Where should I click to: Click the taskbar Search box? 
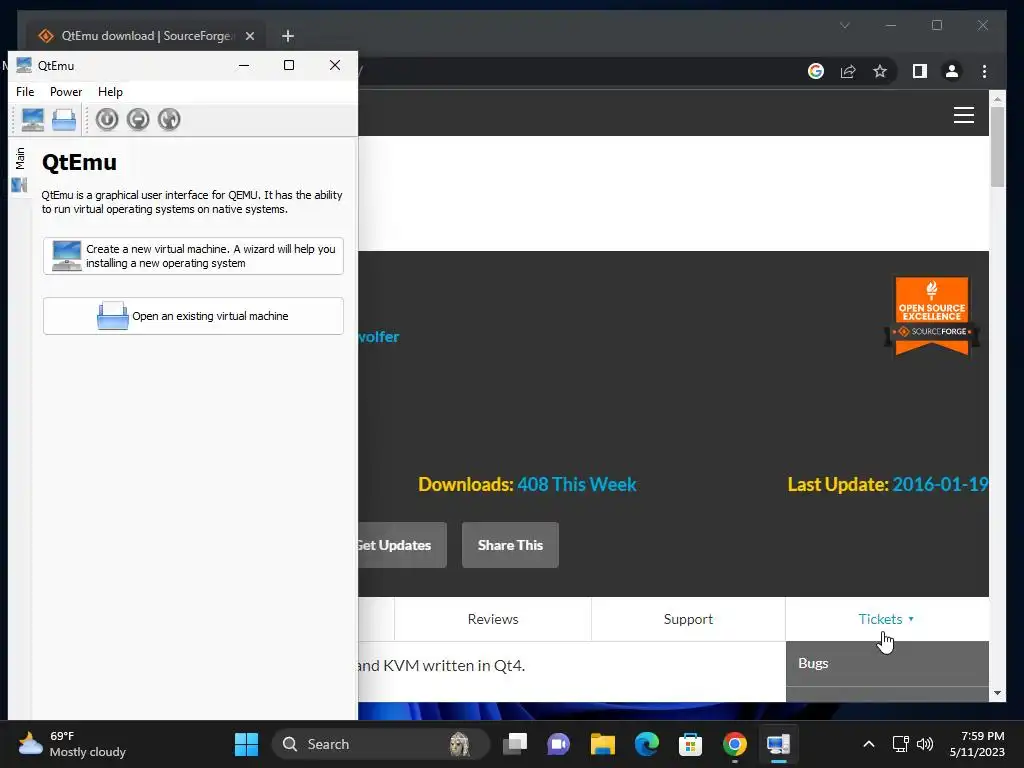pyautogui.click(x=380, y=744)
